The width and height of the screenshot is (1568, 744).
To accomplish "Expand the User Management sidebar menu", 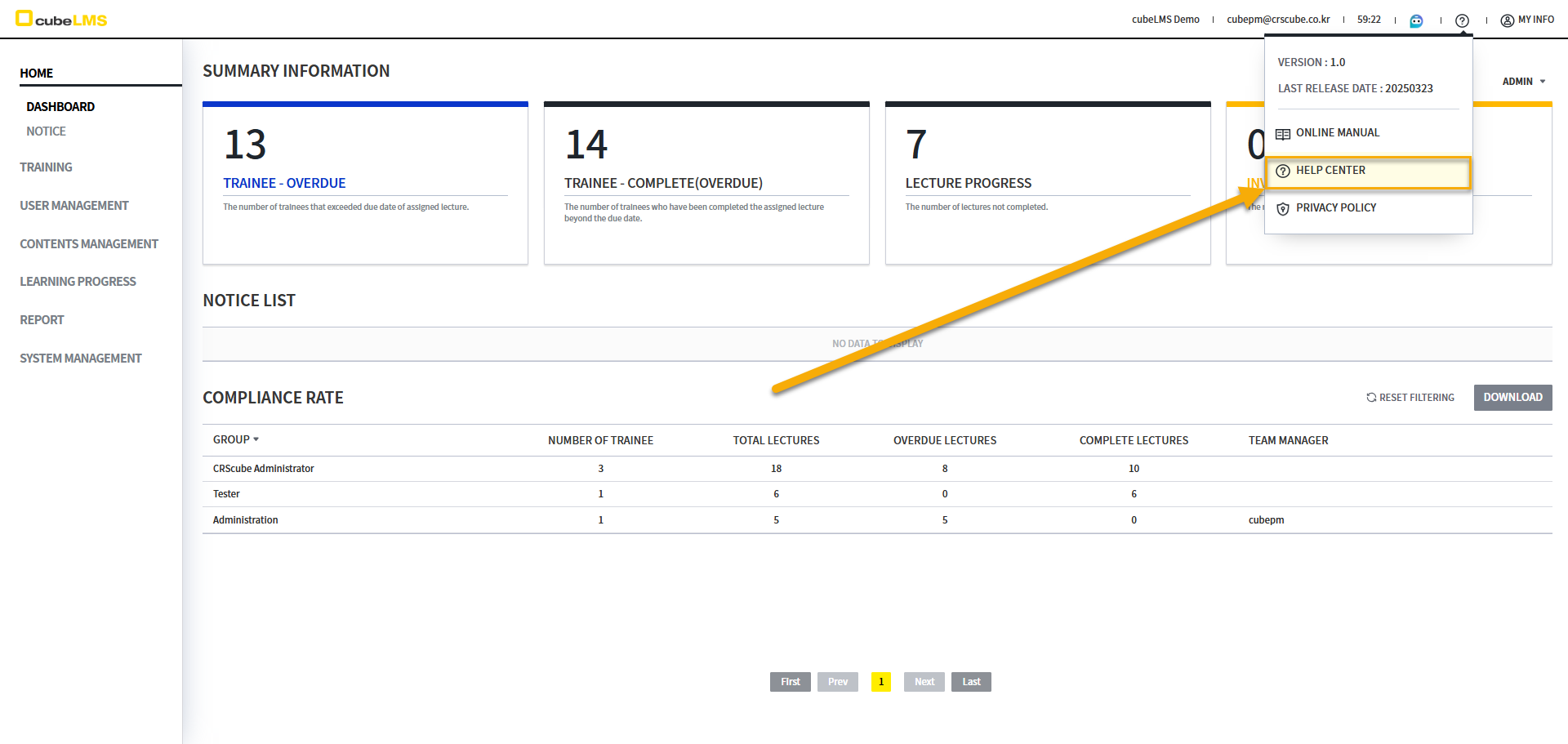I will (x=74, y=206).
